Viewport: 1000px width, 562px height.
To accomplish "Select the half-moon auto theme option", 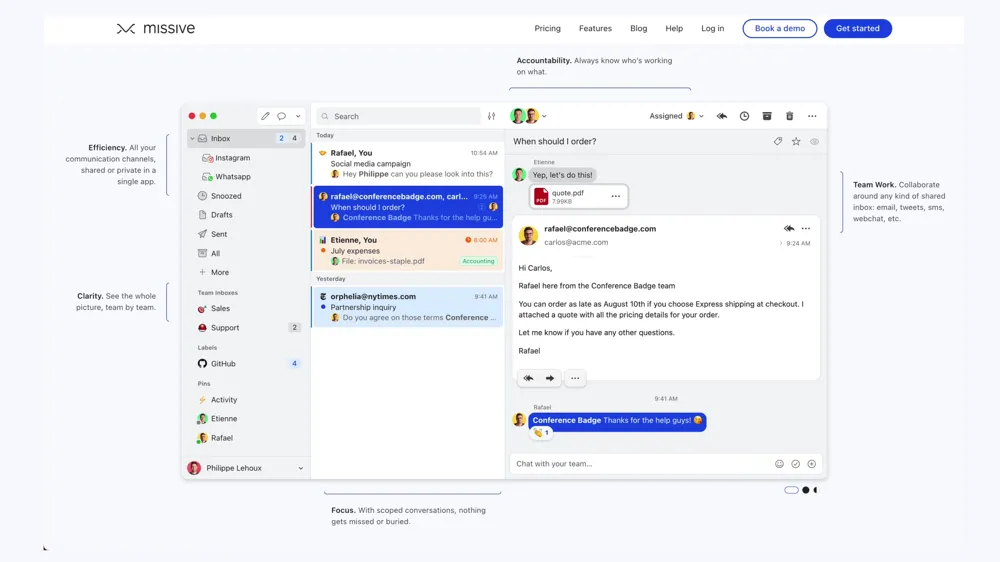I will (816, 490).
